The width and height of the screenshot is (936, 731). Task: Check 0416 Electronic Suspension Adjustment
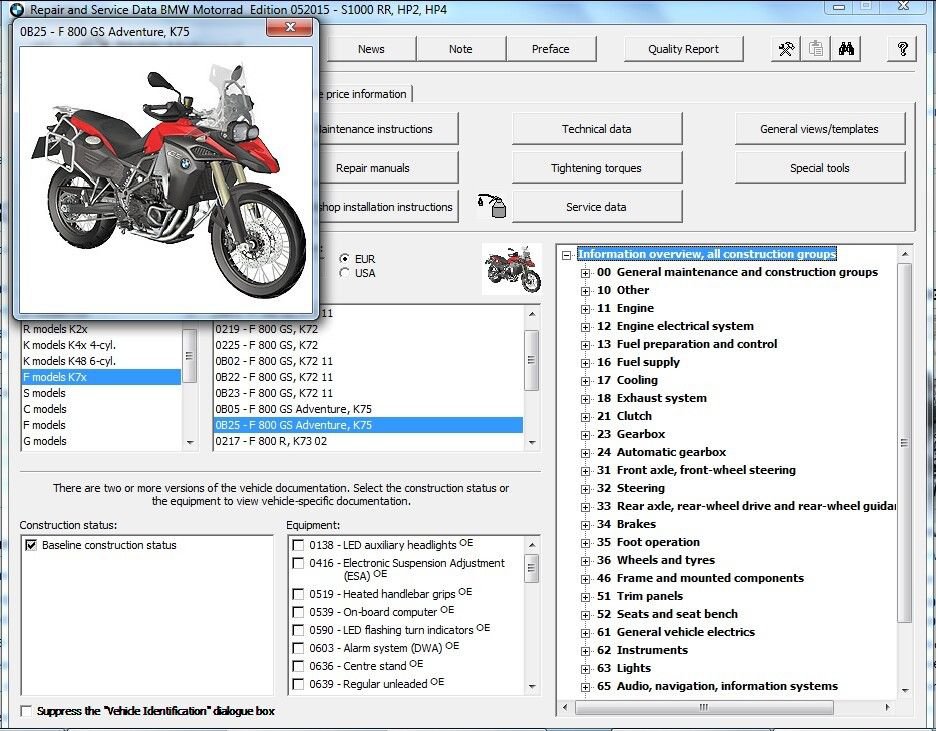[298, 563]
